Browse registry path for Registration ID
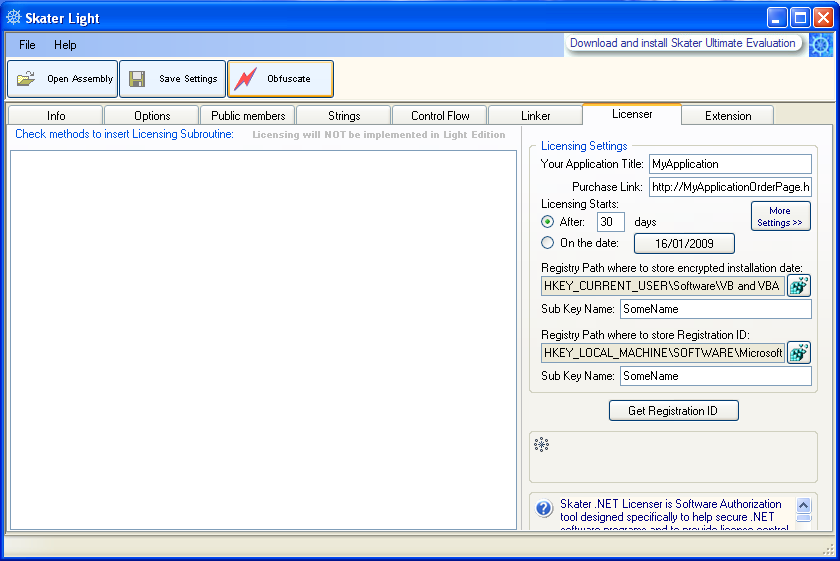Image resolution: width=840 pixels, height=561 pixels. [x=799, y=353]
